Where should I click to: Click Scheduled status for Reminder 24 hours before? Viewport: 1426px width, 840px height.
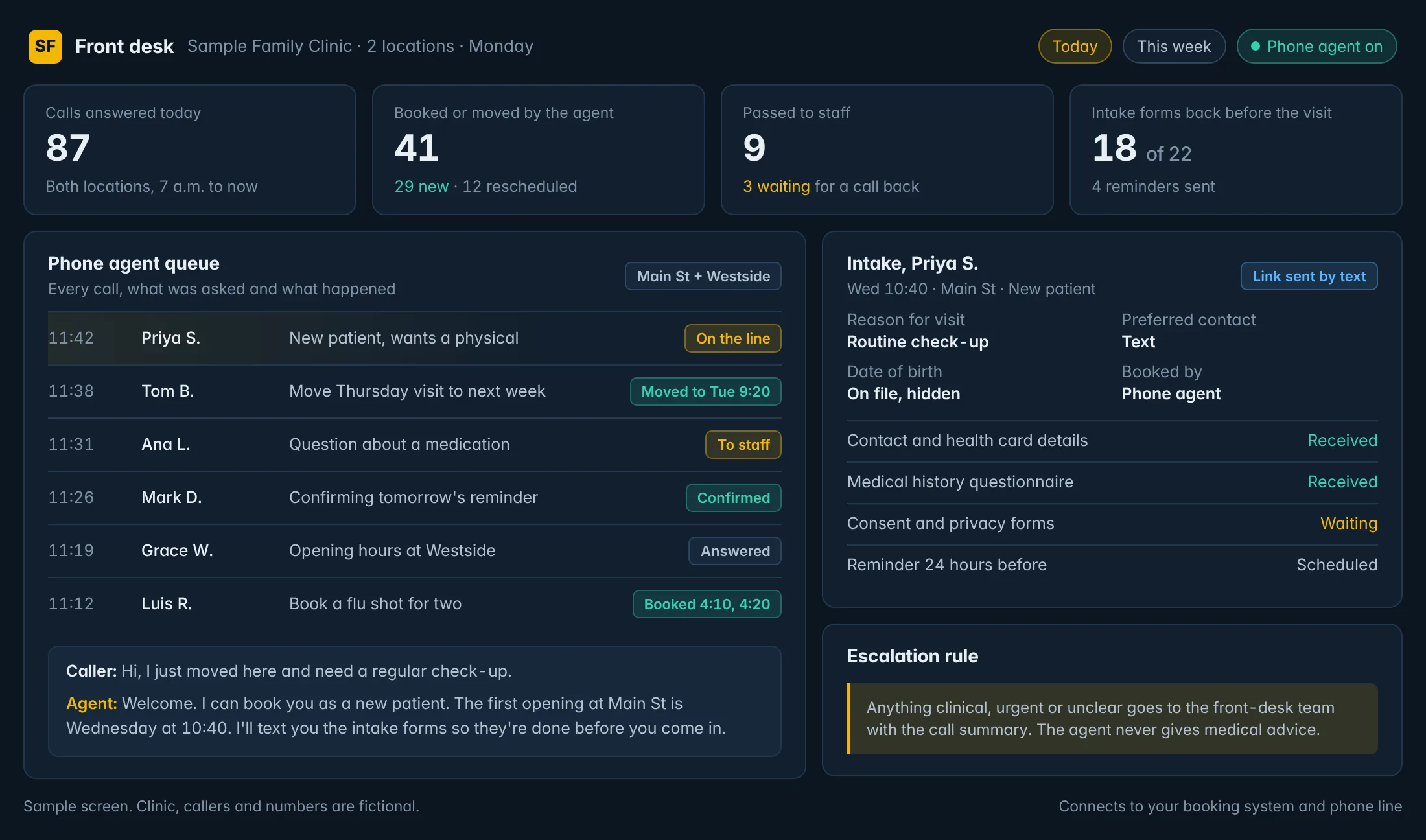click(1337, 565)
